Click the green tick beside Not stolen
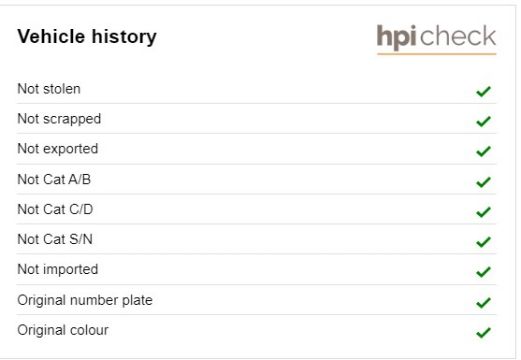 pyautogui.click(x=483, y=91)
